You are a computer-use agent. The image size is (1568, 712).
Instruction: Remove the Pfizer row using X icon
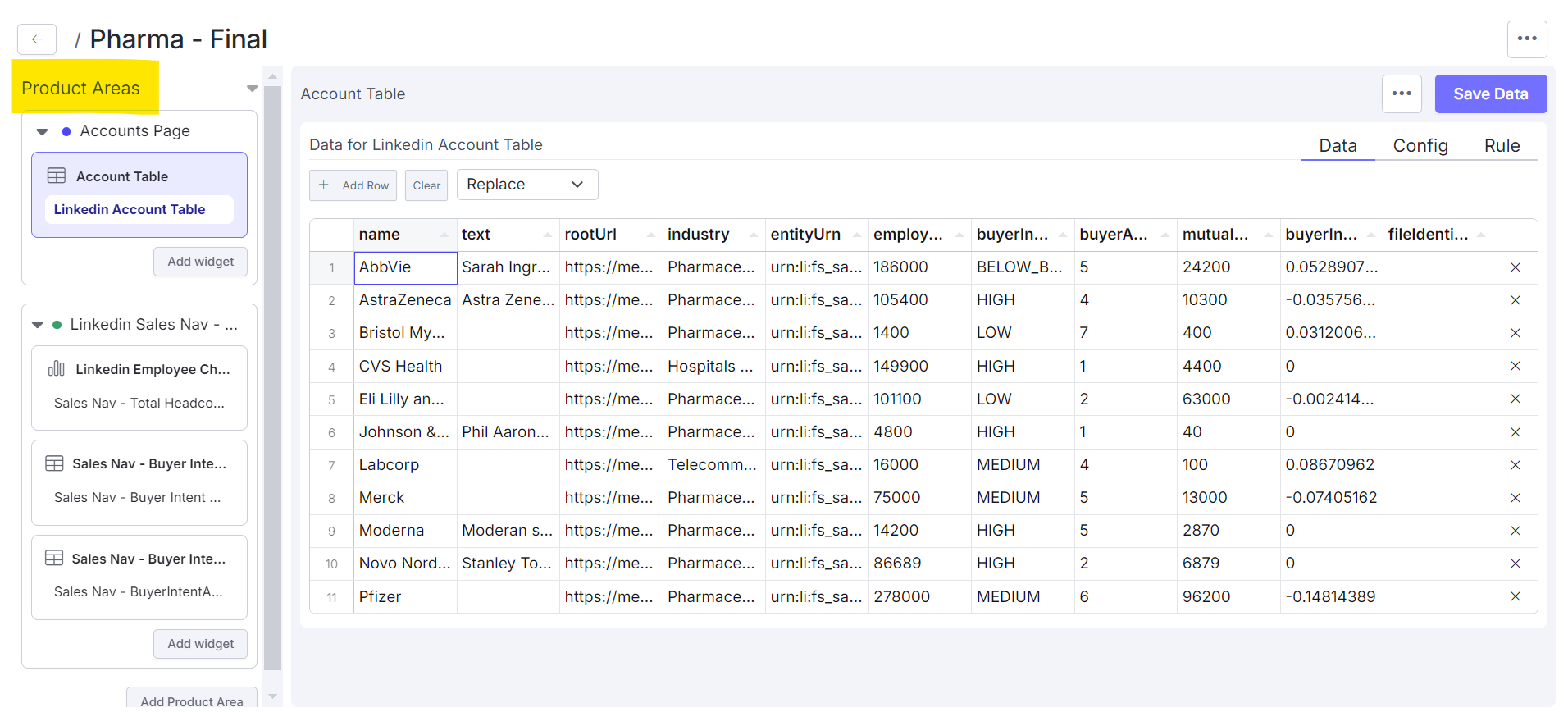click(1515, 597)
